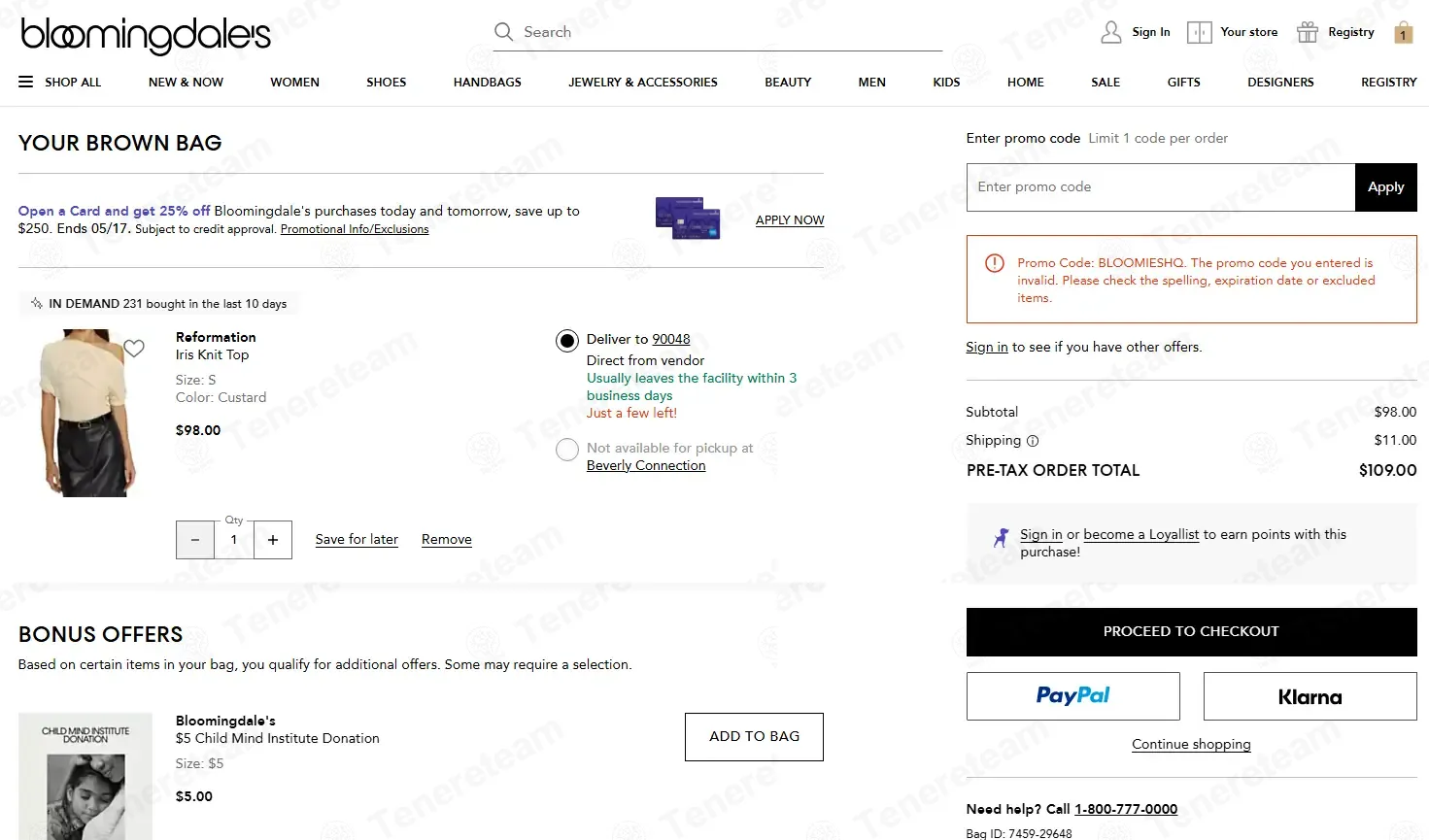Screen dimensions: 1429x840
Task: Open the Beverly Connection store link
Action: point(646,465)
